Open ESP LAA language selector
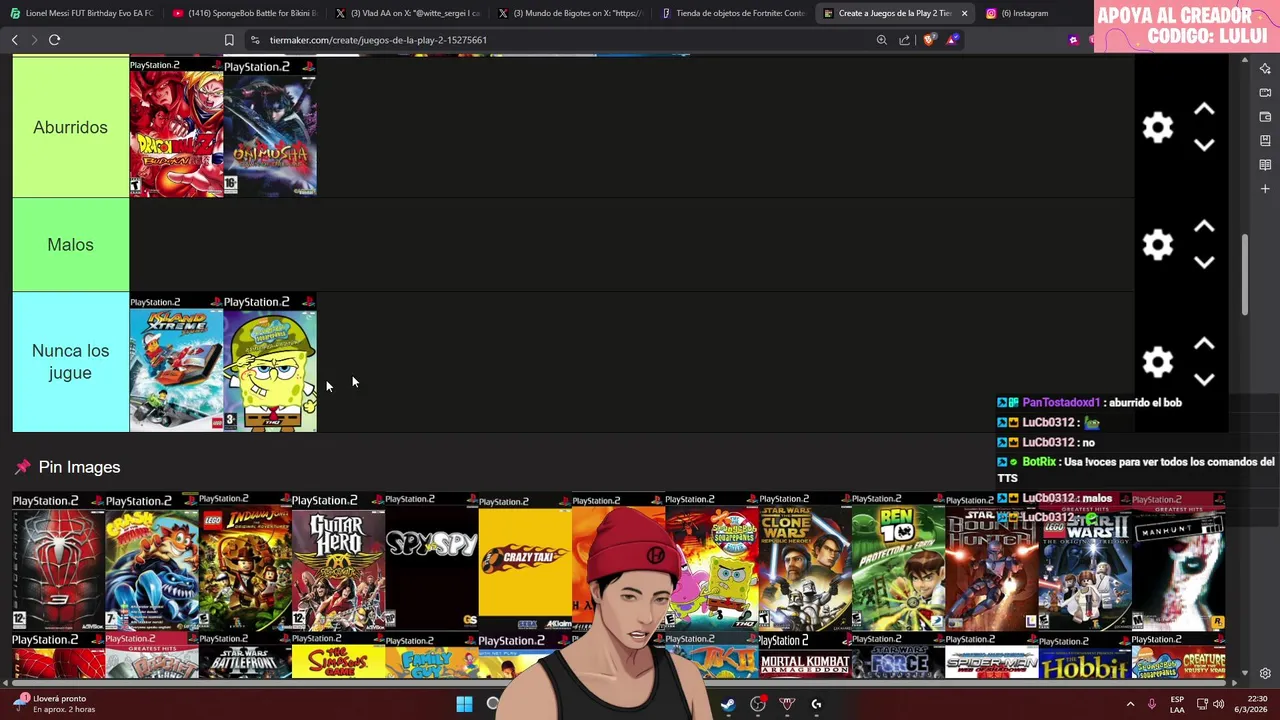This screenshot has width=1280, height=720. pyautogui.click(x=1177, y=704)
